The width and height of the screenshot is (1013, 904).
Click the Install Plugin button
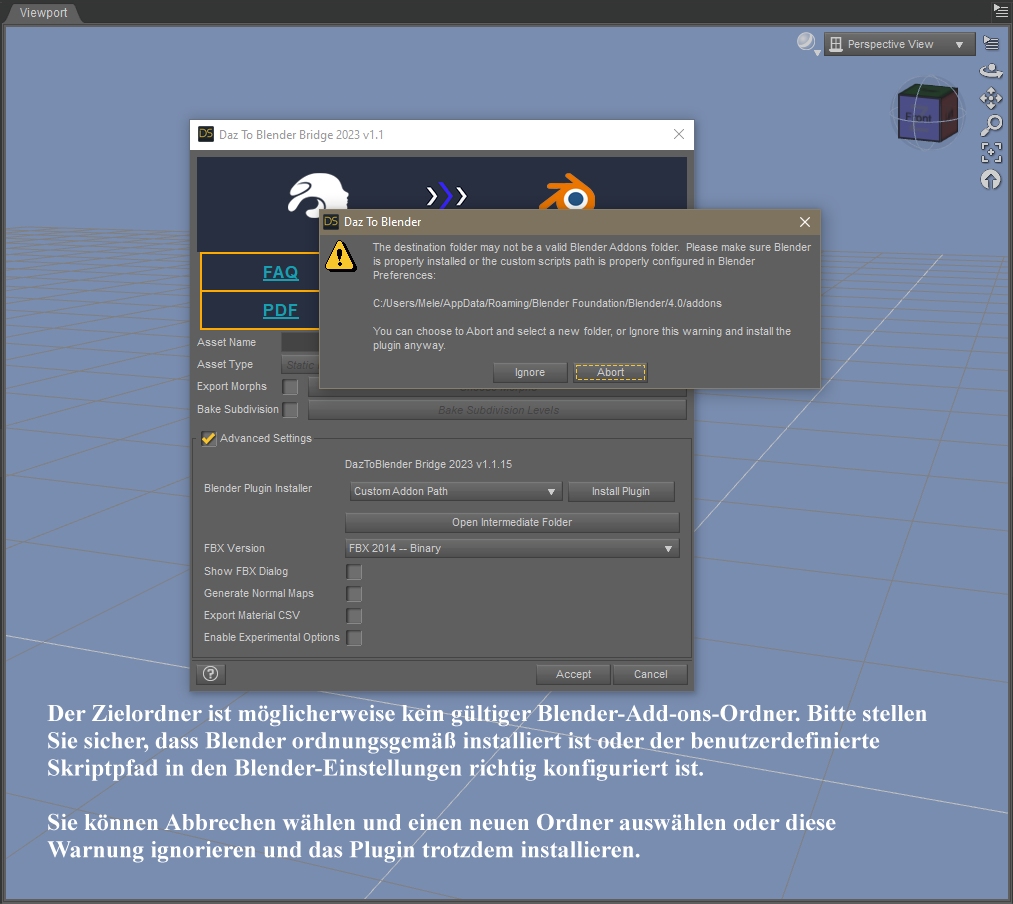(621, 491)
